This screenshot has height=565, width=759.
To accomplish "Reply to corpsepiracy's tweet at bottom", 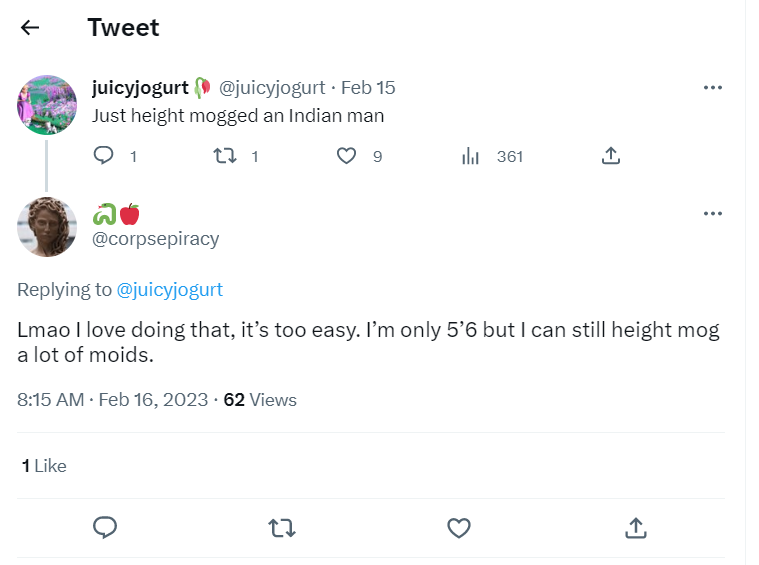I will pos(105,528).
